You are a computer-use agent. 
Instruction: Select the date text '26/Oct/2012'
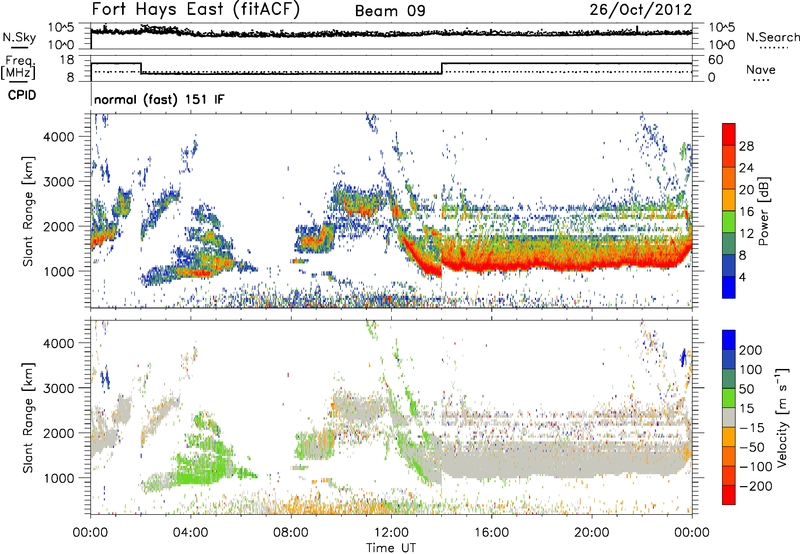641,10
